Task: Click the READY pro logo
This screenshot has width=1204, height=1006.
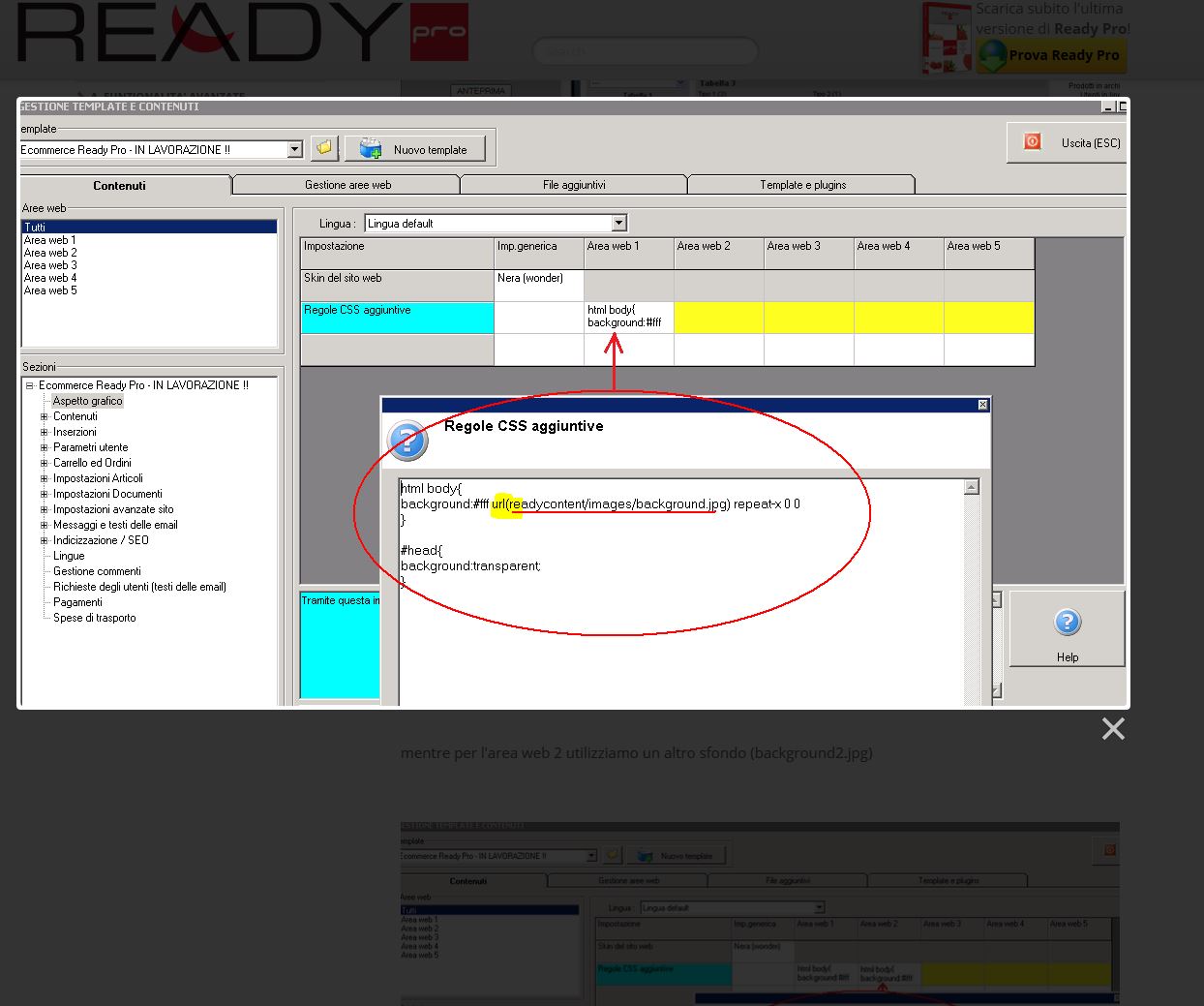Action: (243, 33)
